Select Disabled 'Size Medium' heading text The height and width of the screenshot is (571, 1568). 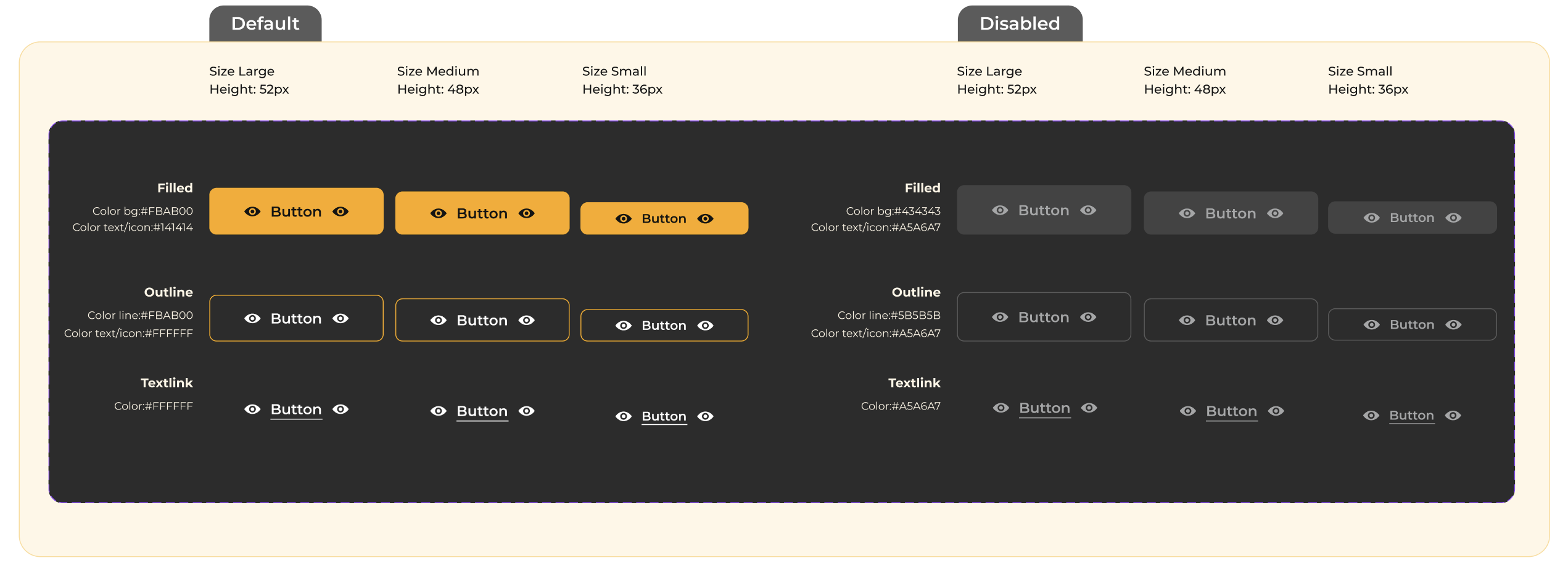(x=1185, y=72)
